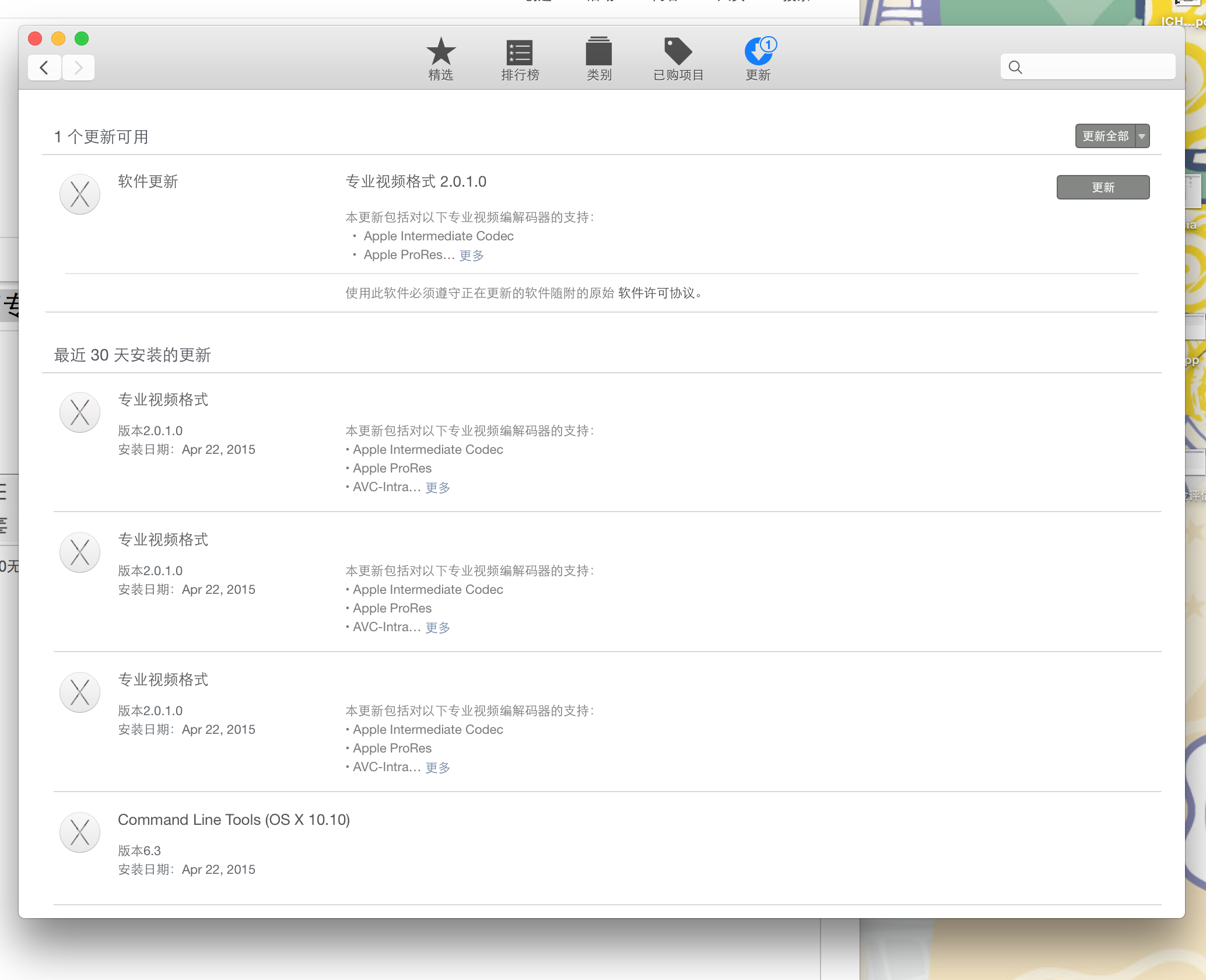Viewport: 1206px width, 980px height.
Task: Expand the 更新全部 dropdown arrow
Action: [x=1142, y=136]
